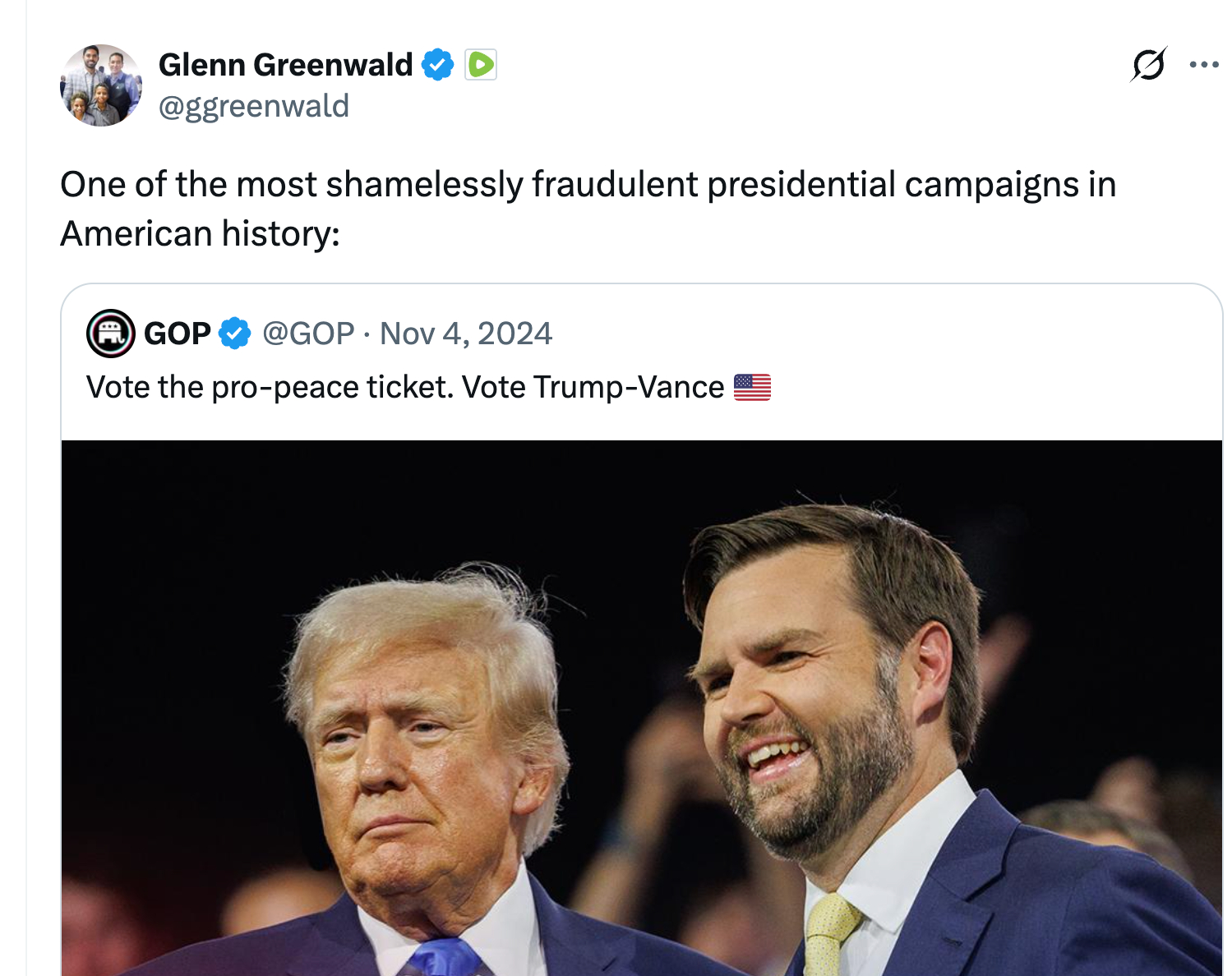Click the American flag emoji
1232x976 pixels.
pos(752,387)
